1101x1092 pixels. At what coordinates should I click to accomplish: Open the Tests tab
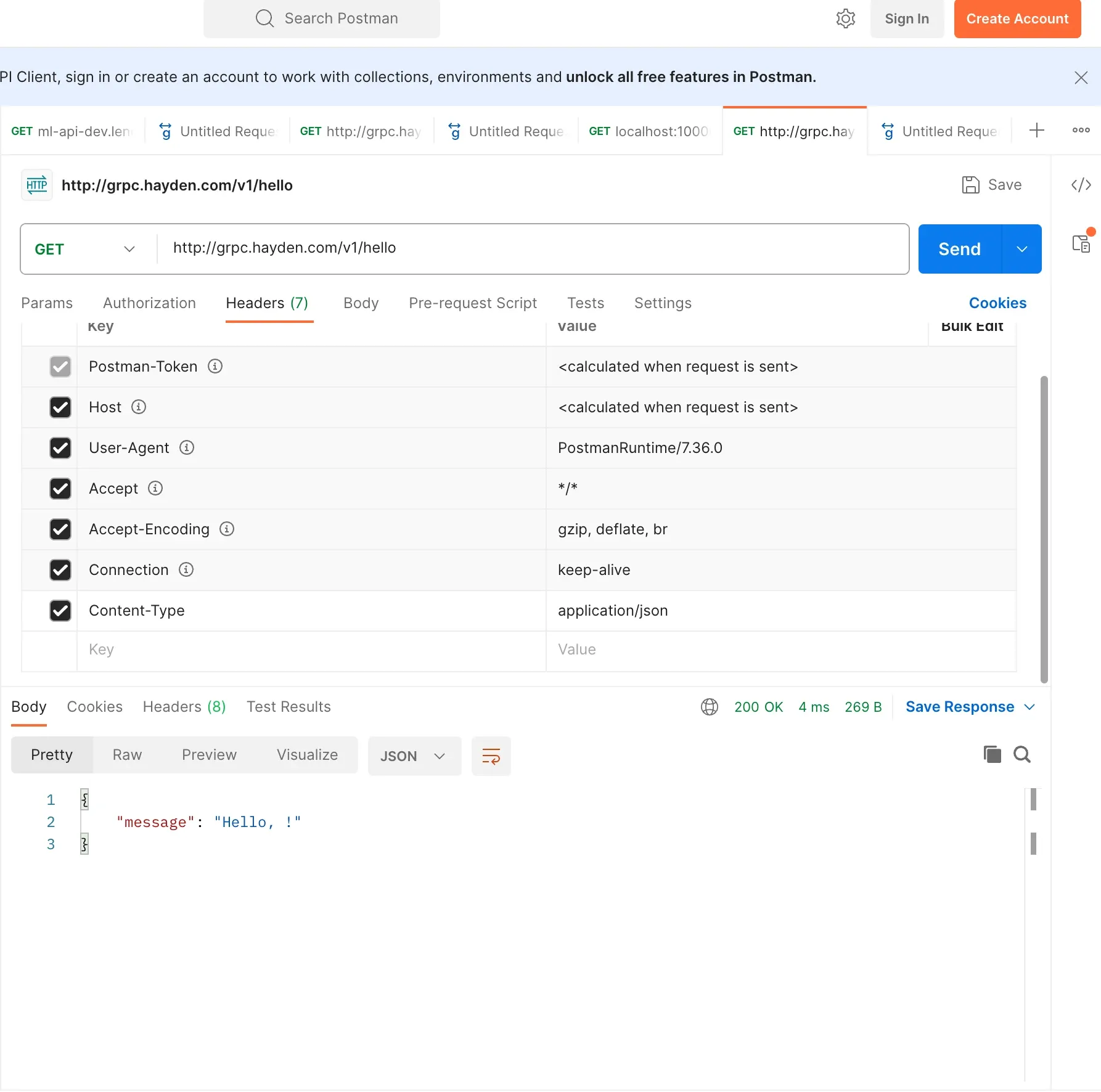point(586,303)
